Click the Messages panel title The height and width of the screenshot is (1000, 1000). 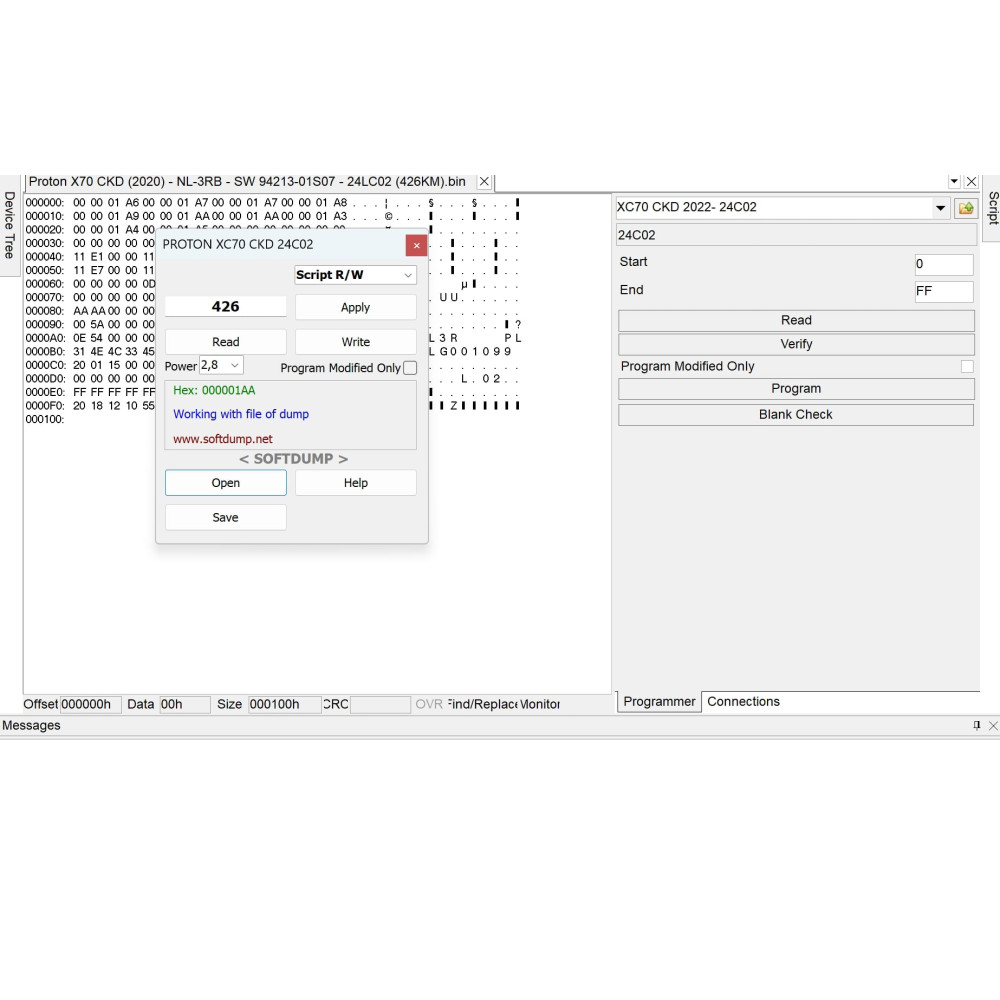click(x=31, y=726)
